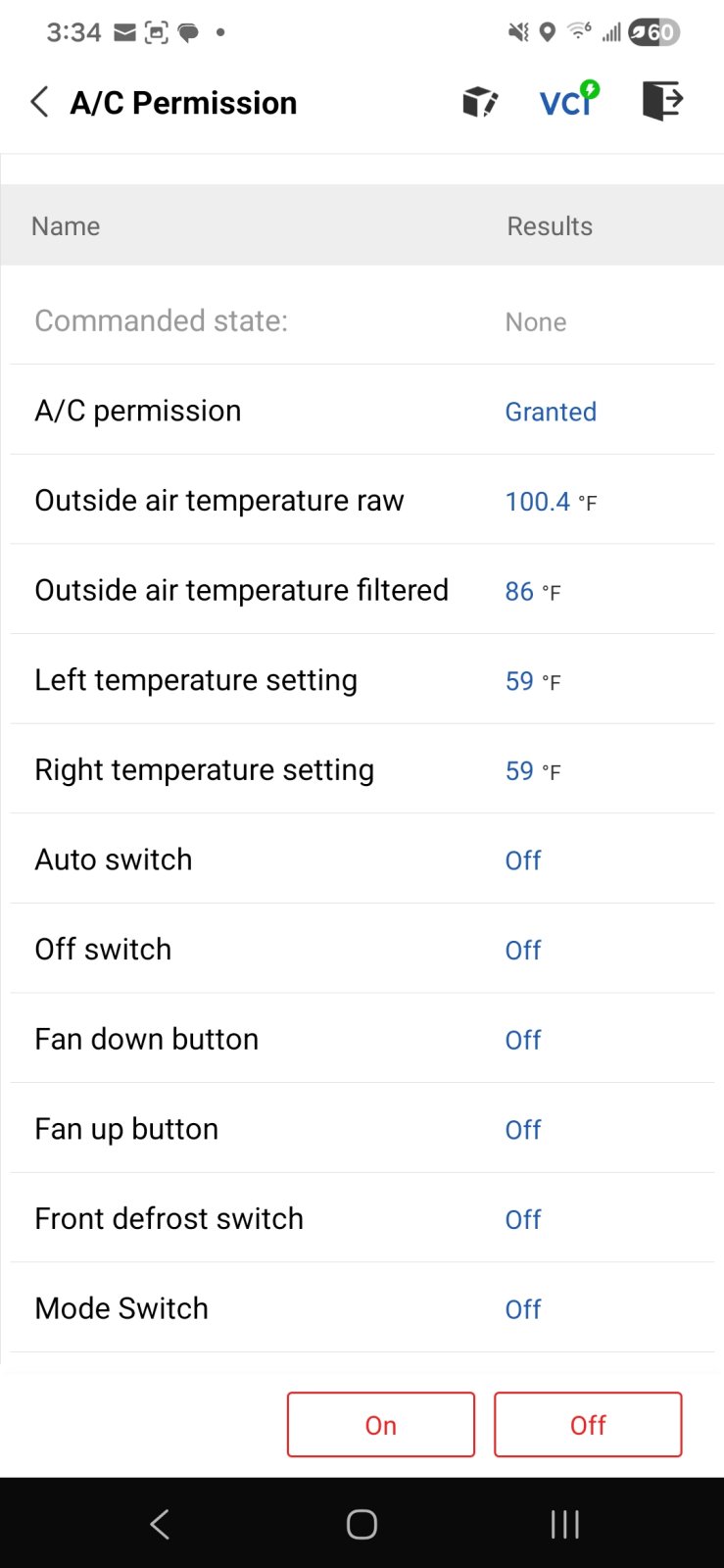Tap the Mode Switch Off value
This screenshot has height=1568, width=724.
(x=523, y=1309)
